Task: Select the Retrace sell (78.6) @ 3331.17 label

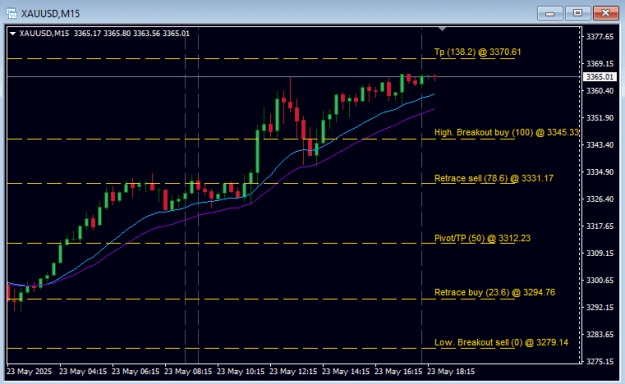Action: tap(493, 178)
